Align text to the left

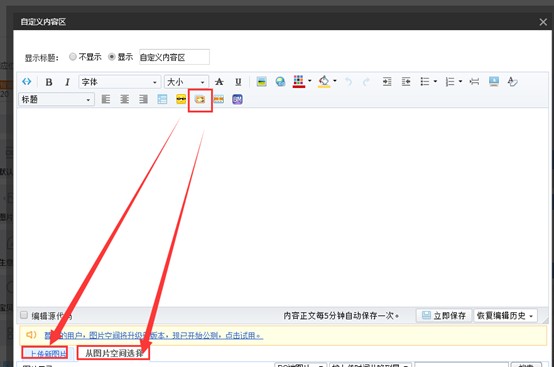click(x=106, y=99)
